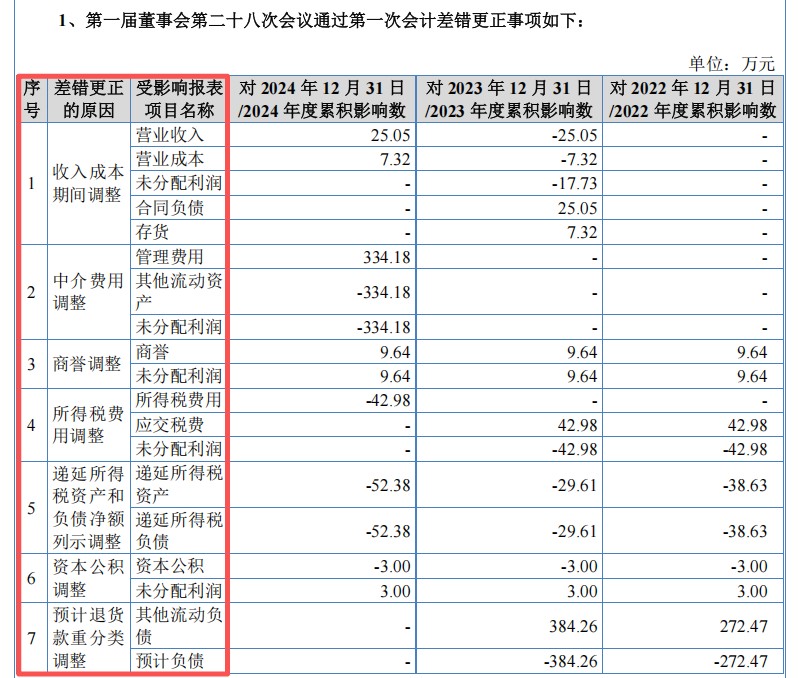
Task: Select the 收入成本期间调整 reason cell
Action: (x=89, y=183)
